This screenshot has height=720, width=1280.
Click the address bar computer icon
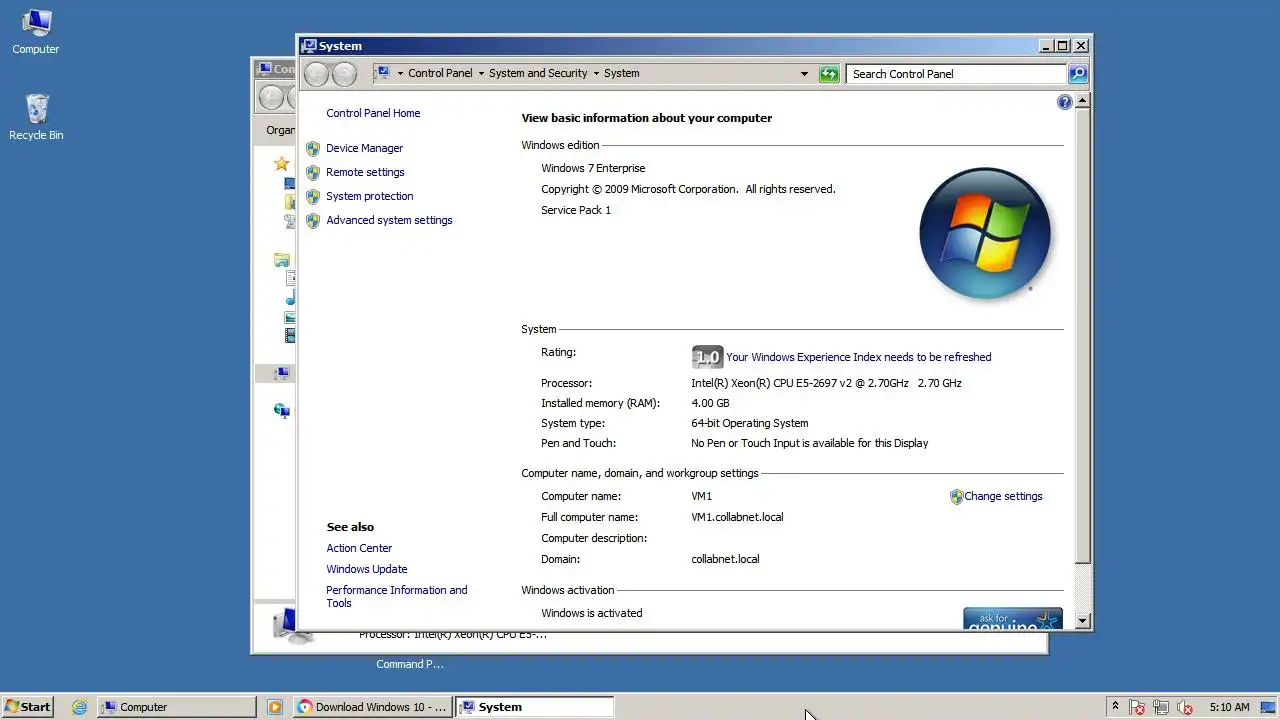click(383, 73)
